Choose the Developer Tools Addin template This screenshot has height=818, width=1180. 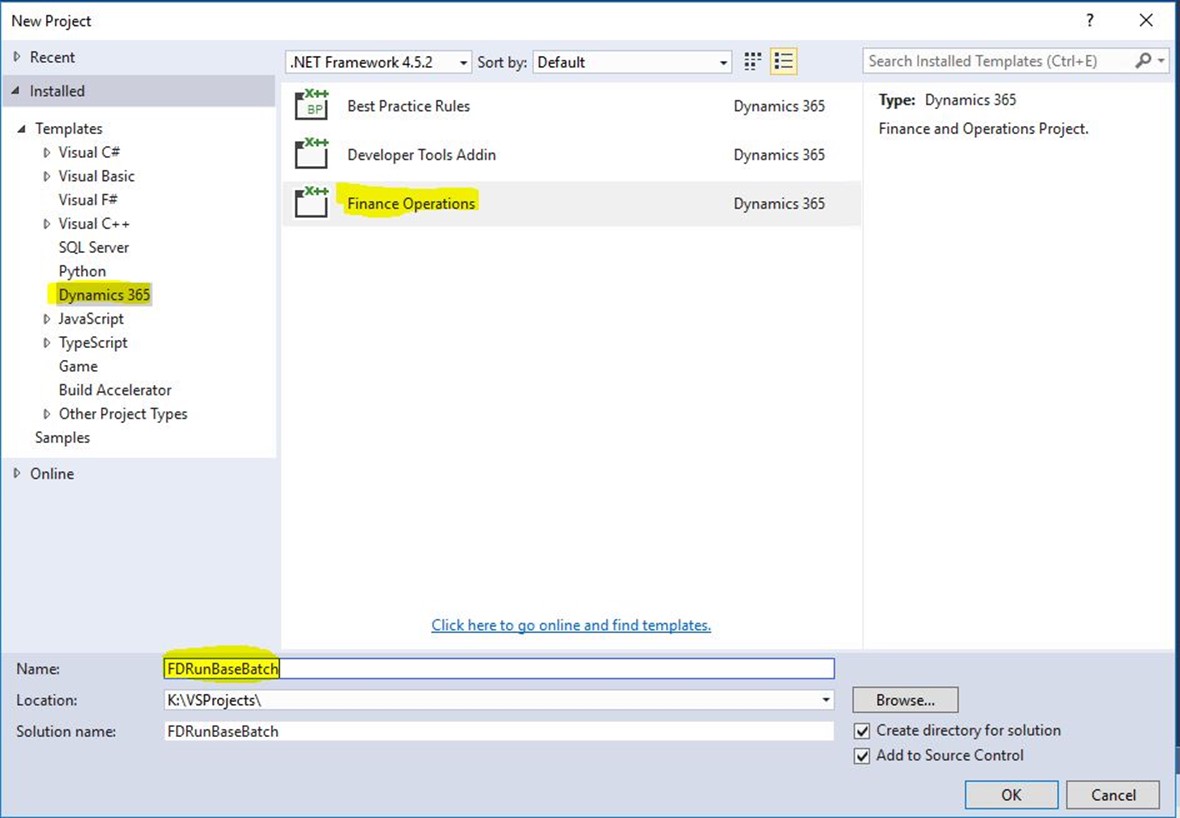point(572,154)
